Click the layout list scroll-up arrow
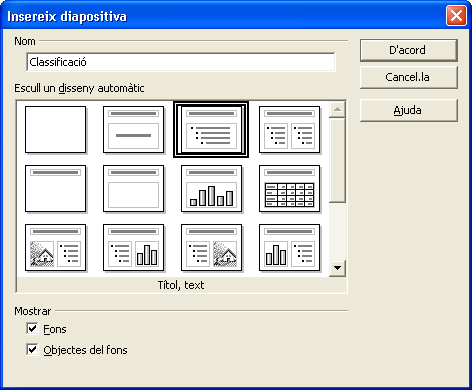The width and height of the screenshot is (472, 390). click(337, 110)
